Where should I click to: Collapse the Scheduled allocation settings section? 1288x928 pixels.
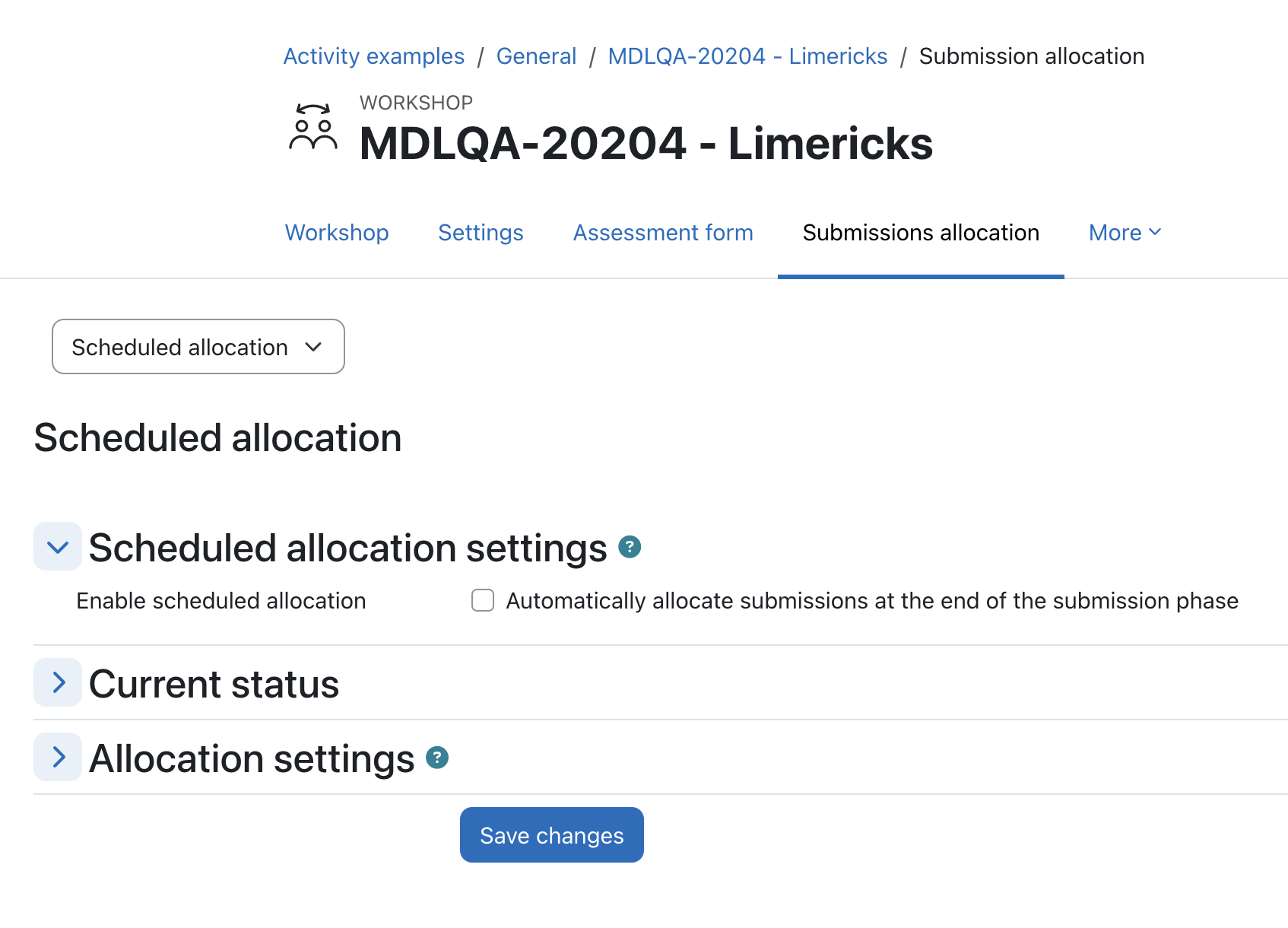coord(58,546)
